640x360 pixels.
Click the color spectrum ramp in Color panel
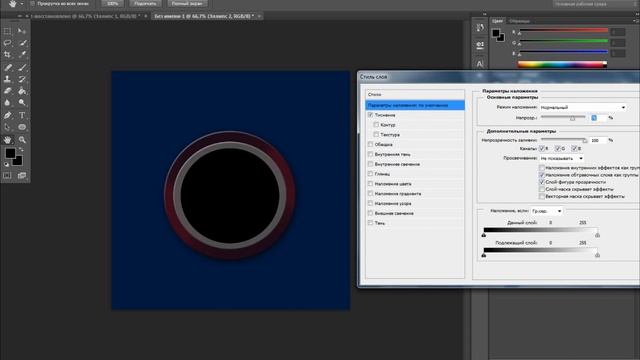[562, 64]
